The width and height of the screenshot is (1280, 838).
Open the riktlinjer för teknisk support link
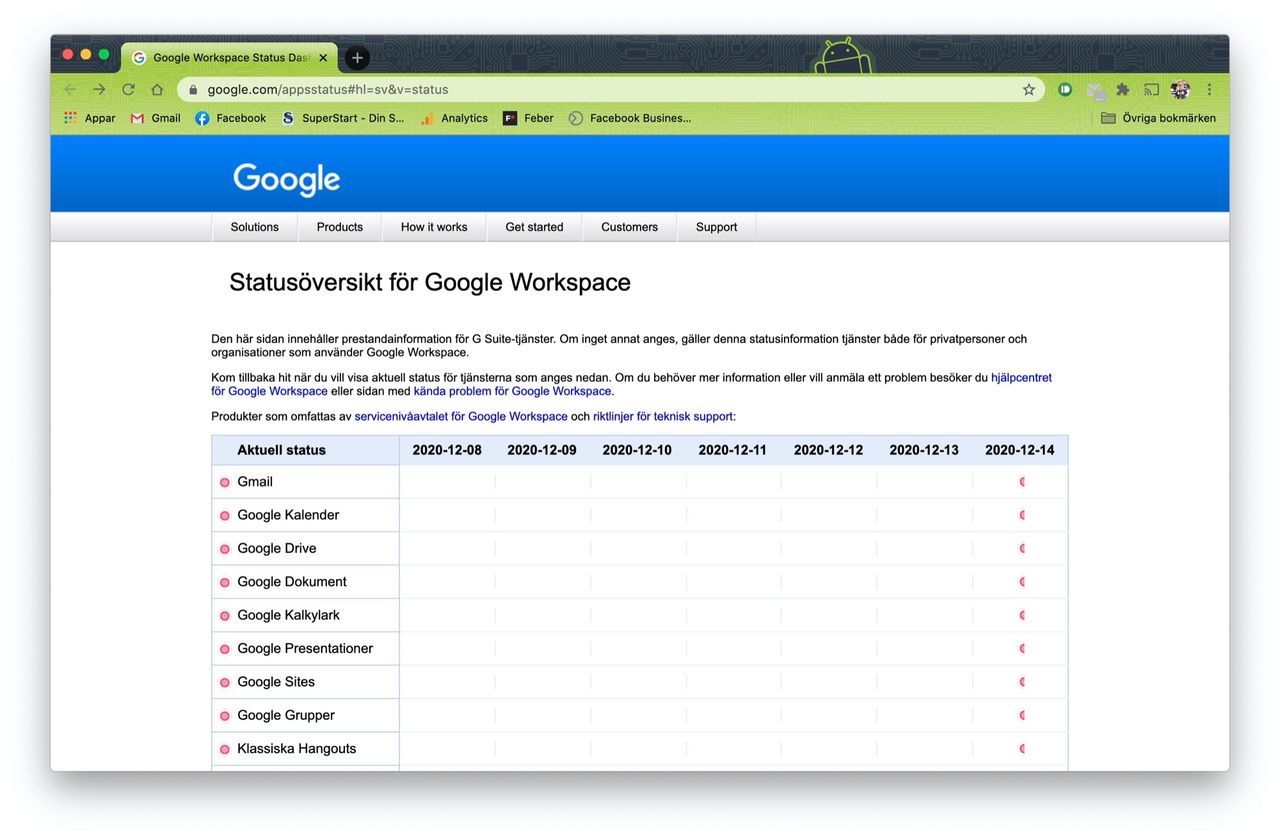pyautogui.click(x=663, y=416)
